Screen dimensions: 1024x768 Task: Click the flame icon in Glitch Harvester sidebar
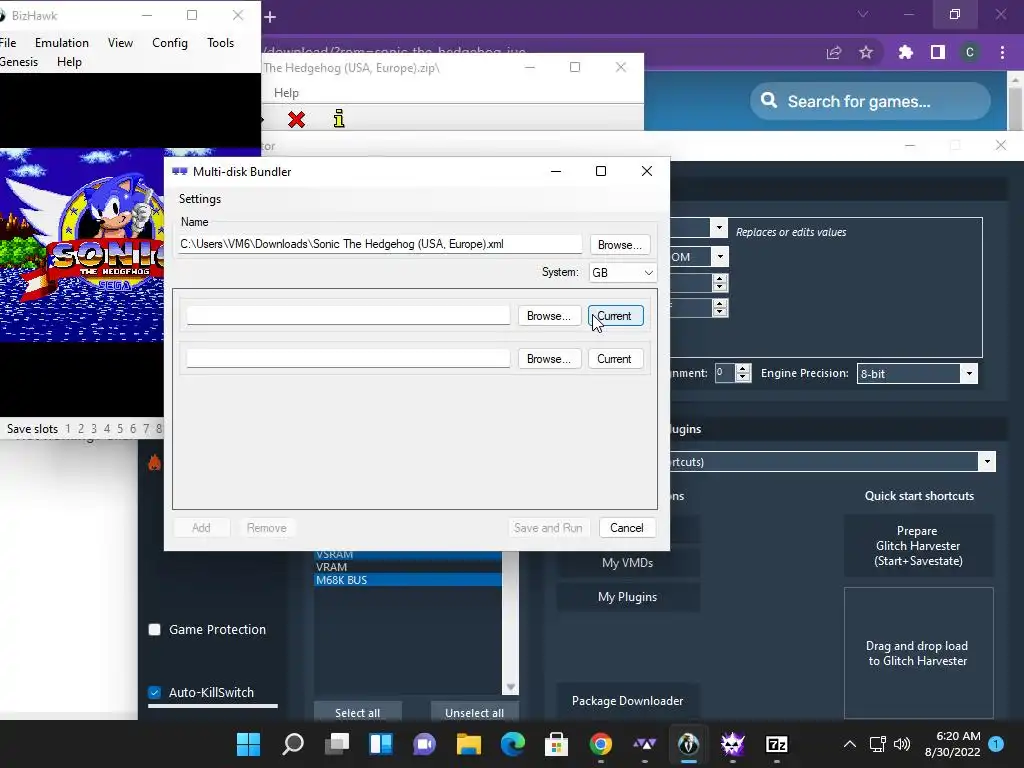tap(154, 463)
